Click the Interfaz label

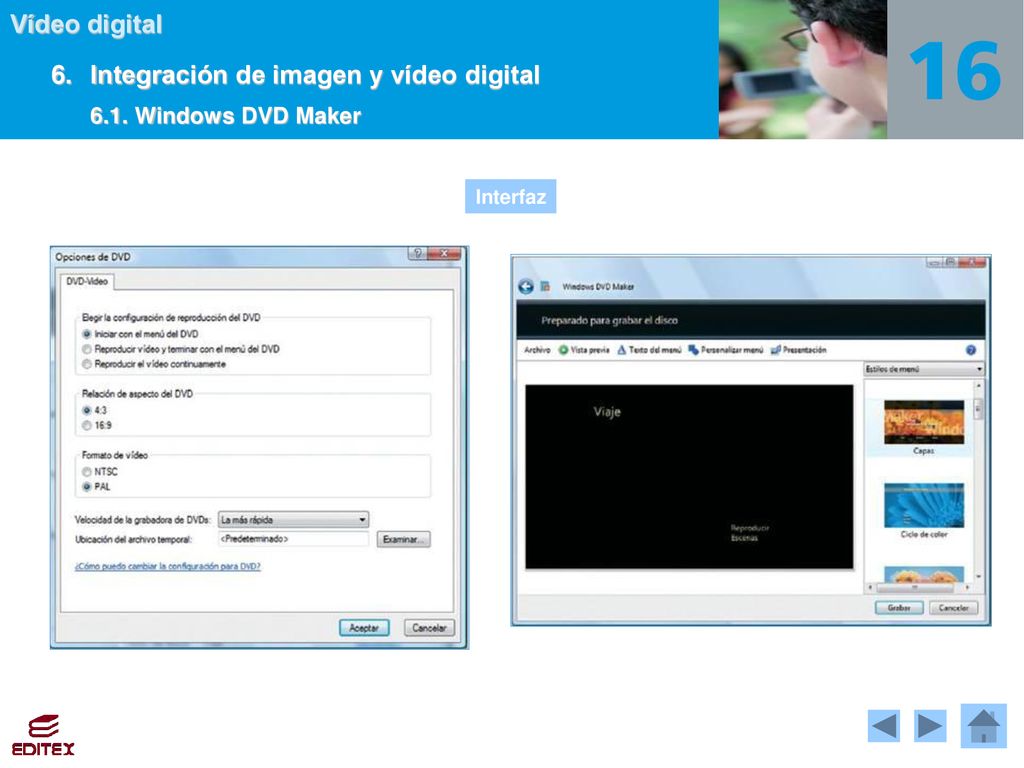click(511, 197)
